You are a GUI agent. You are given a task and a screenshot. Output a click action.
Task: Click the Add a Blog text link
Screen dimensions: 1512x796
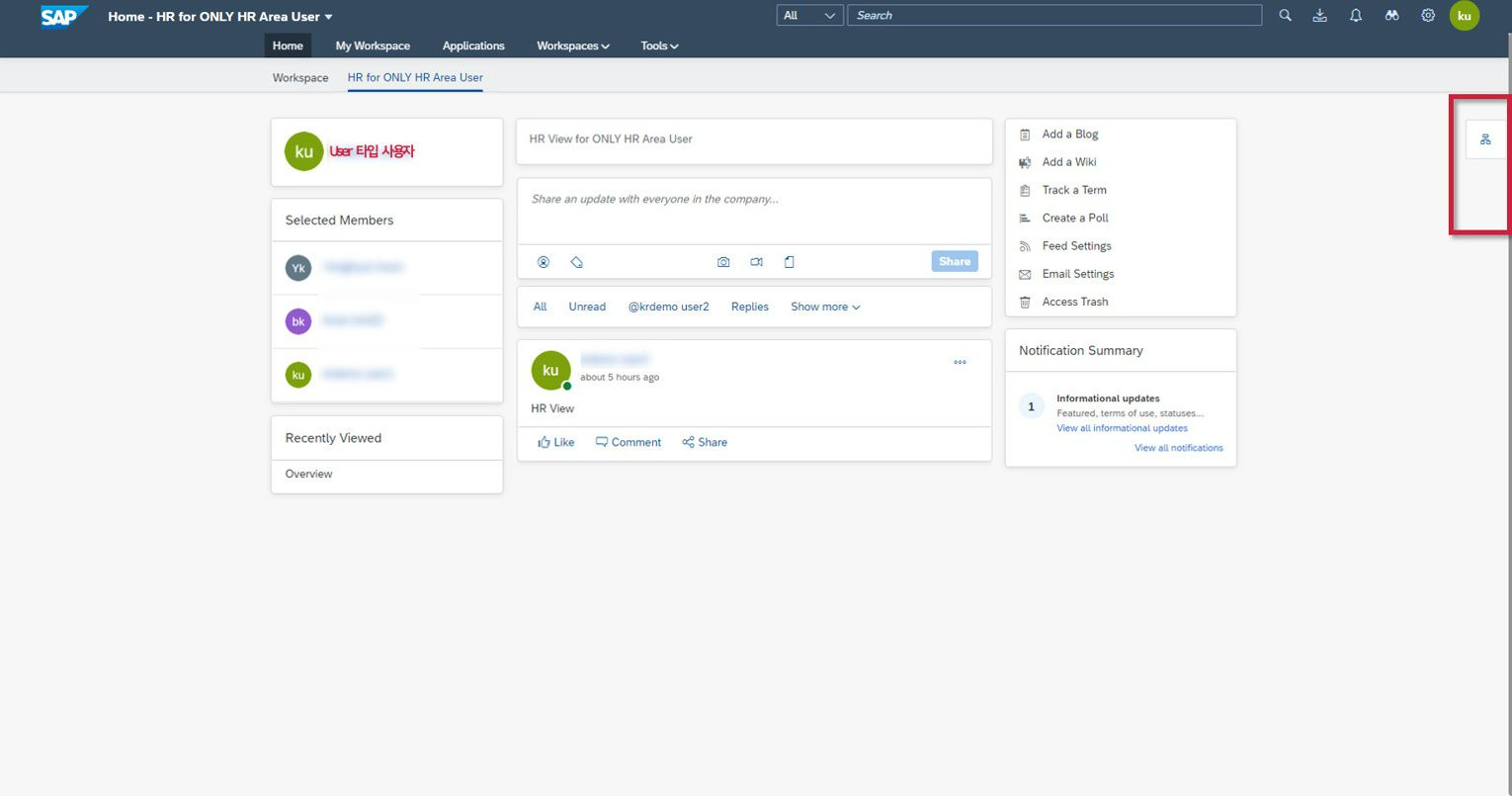pyautogui.click(x=1070, y=134)
